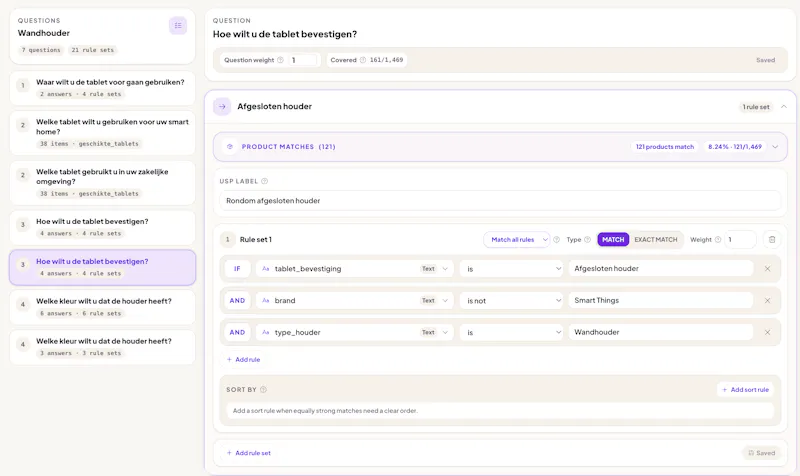The image size is (800, 476).
Task: Open the highlighted Hoe wilt u de tablet bevestigen question
Action: (103, 267)
